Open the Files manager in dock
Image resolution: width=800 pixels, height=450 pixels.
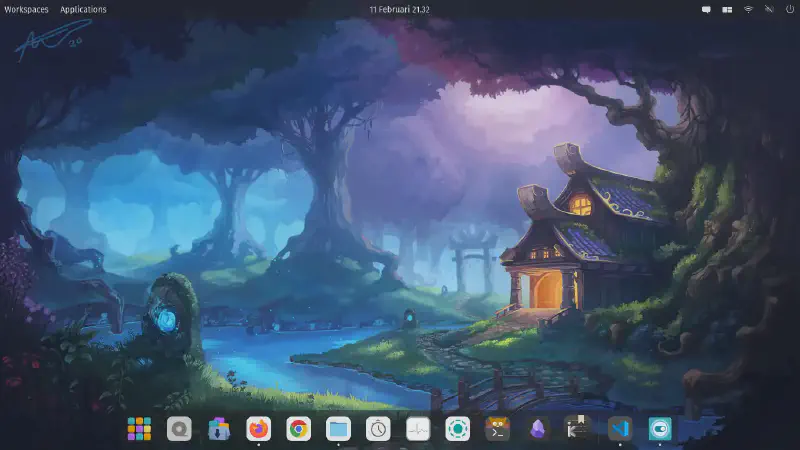(x=338, y=429)
